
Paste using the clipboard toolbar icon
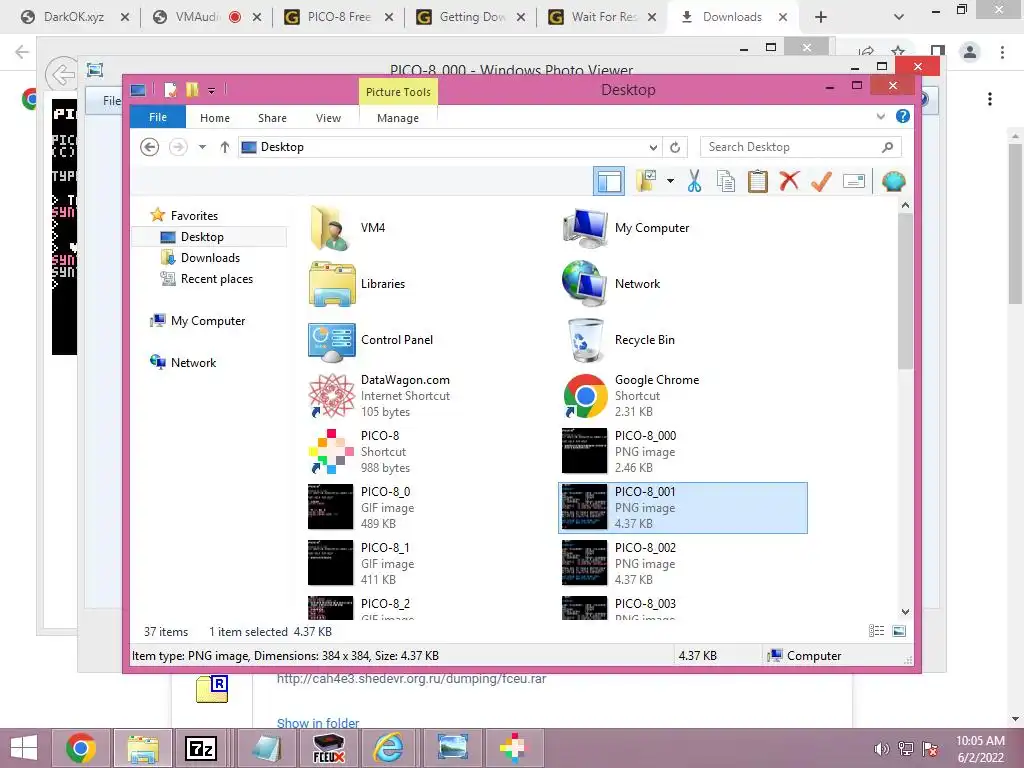(x=758, y=181)
